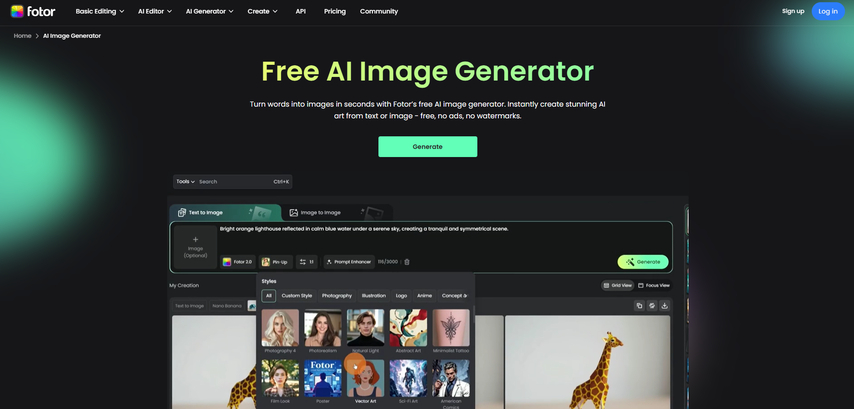Switch to Image to Image tab

337,212
